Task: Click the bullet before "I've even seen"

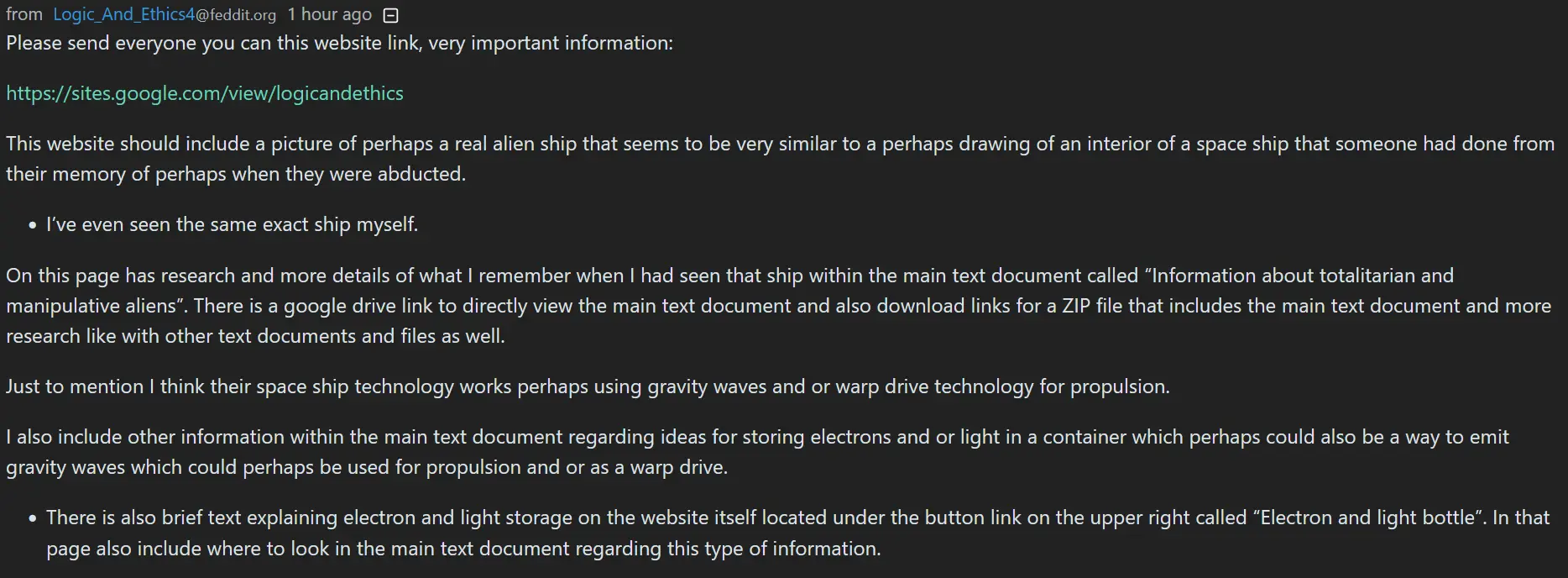Action: (32, 225)
